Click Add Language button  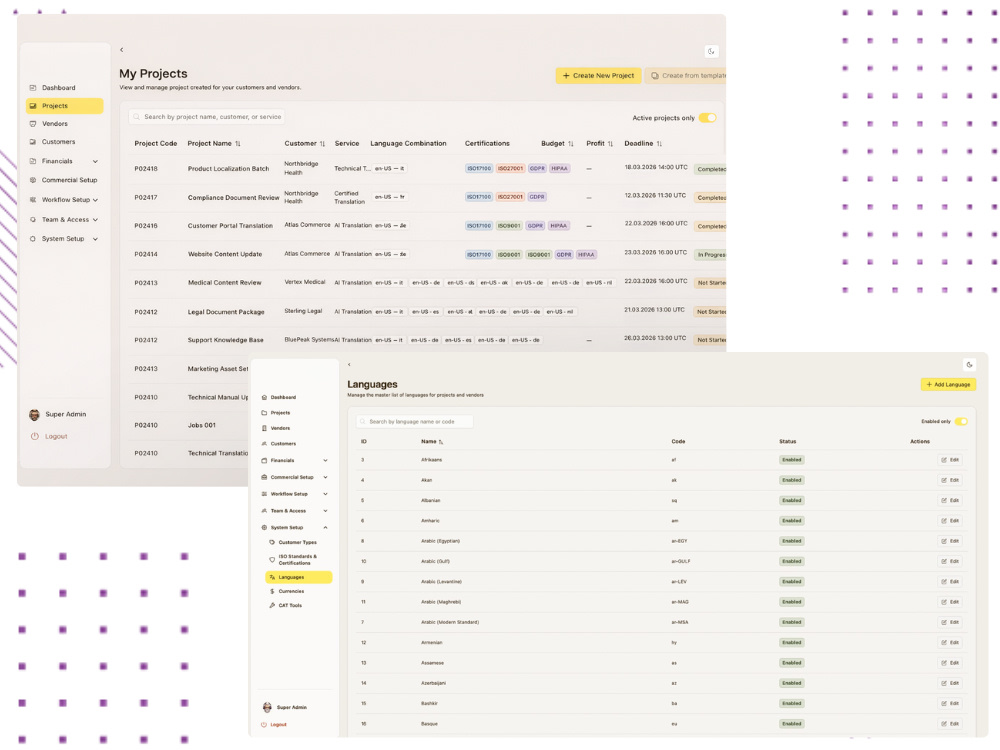point(948,385)
